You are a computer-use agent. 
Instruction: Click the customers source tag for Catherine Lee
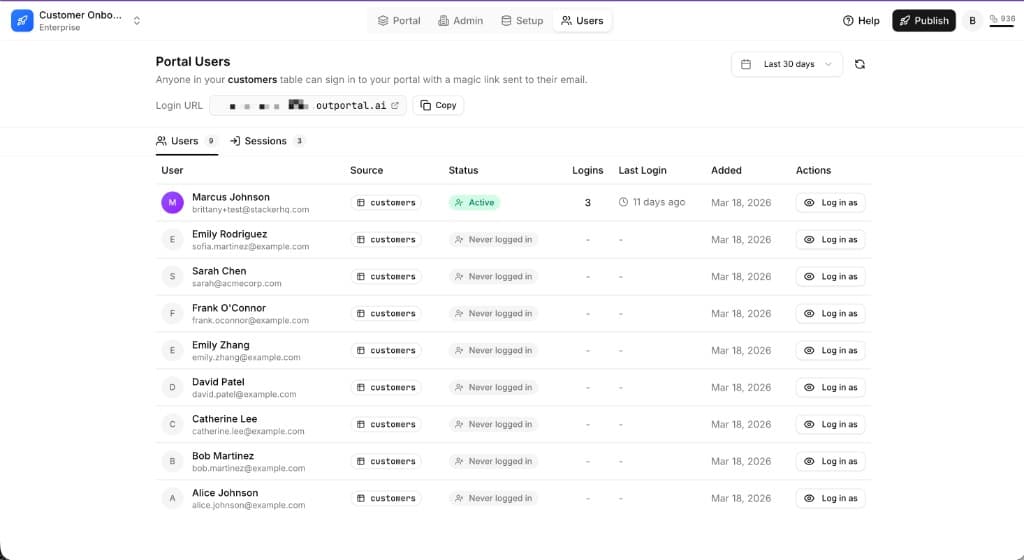[386, 424]
